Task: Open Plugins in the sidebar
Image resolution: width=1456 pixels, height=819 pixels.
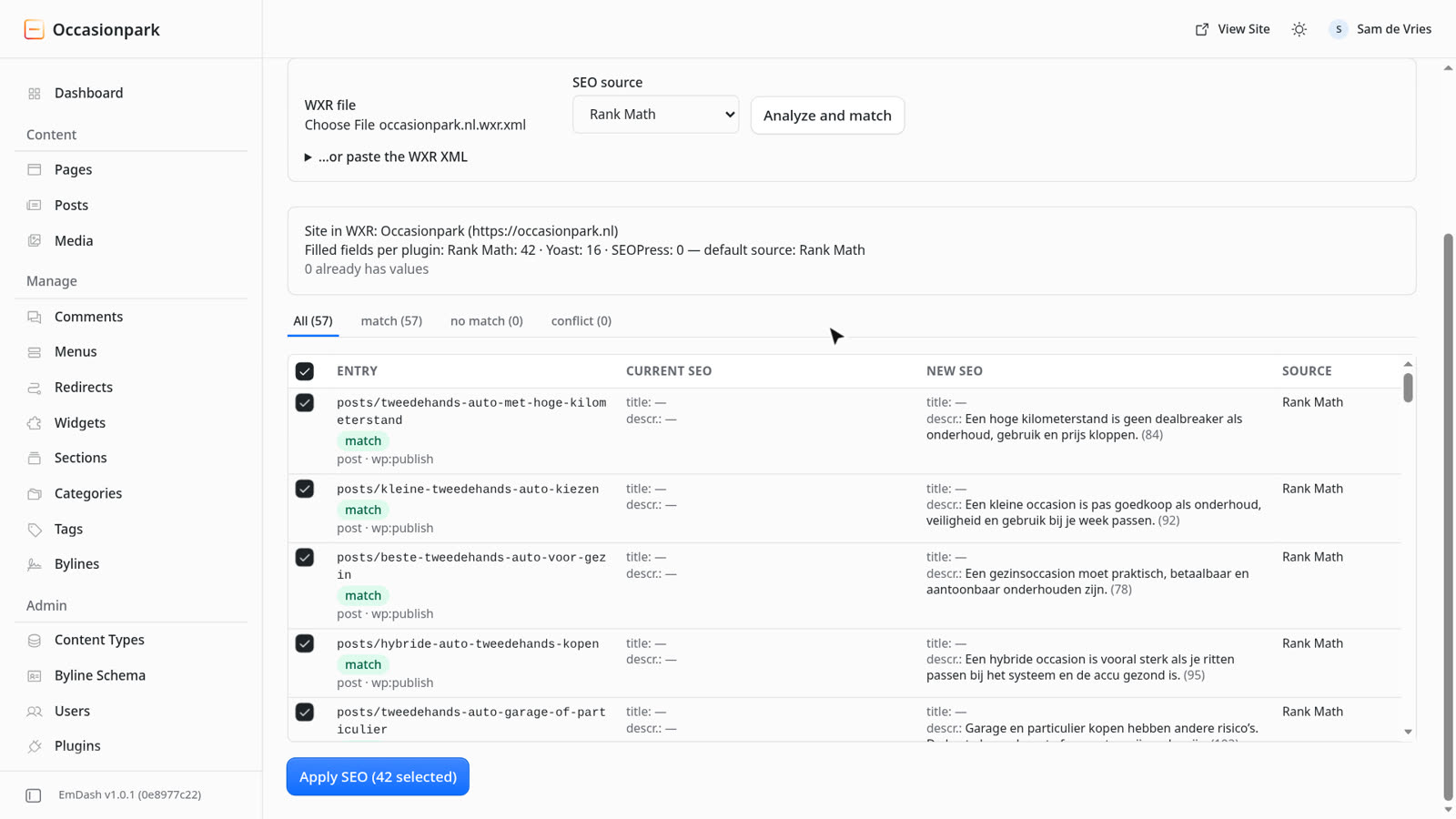Action: tap(131, 746)
